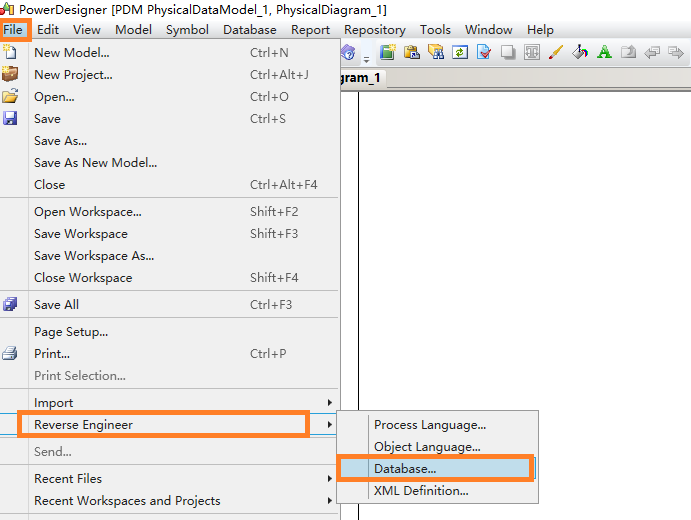Select Close Workspace entry
The width and height of the screenshot is (691, 520).
169,278
